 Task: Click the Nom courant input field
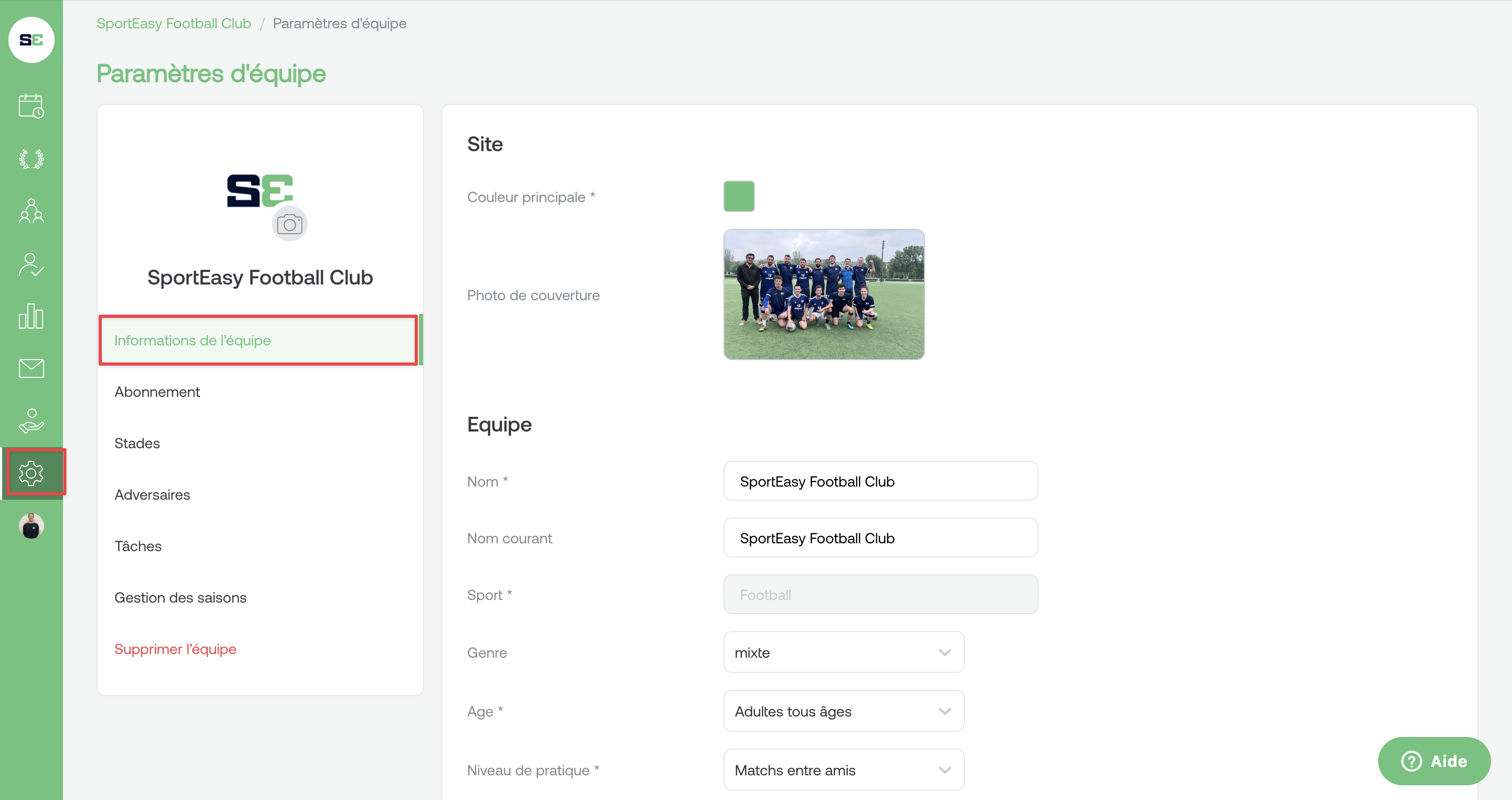[x=880, y=538]
